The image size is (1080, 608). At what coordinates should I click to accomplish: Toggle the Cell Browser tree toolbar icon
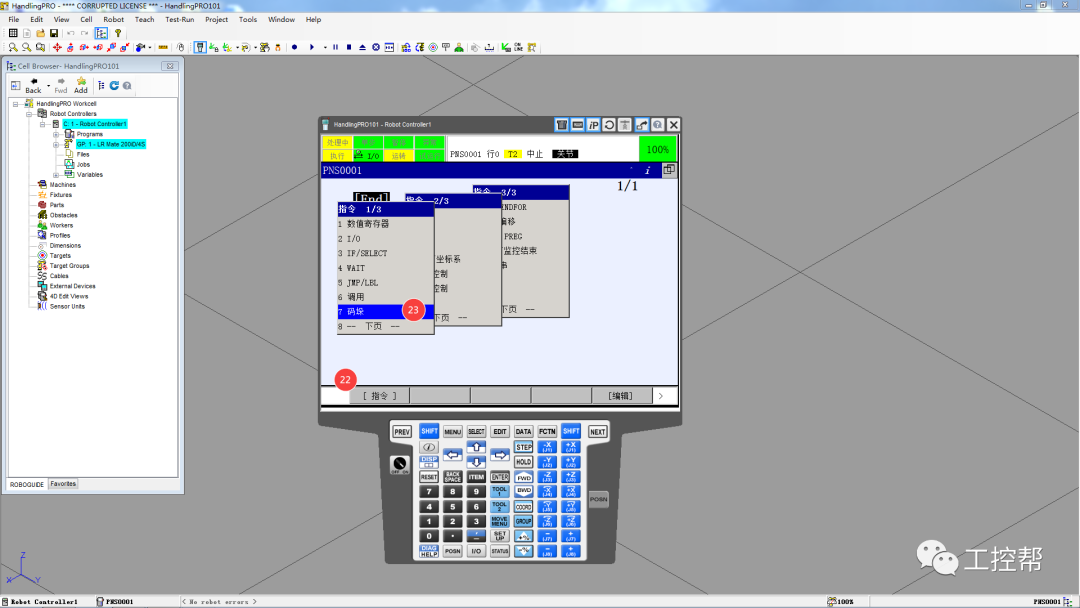click(101, 33)
